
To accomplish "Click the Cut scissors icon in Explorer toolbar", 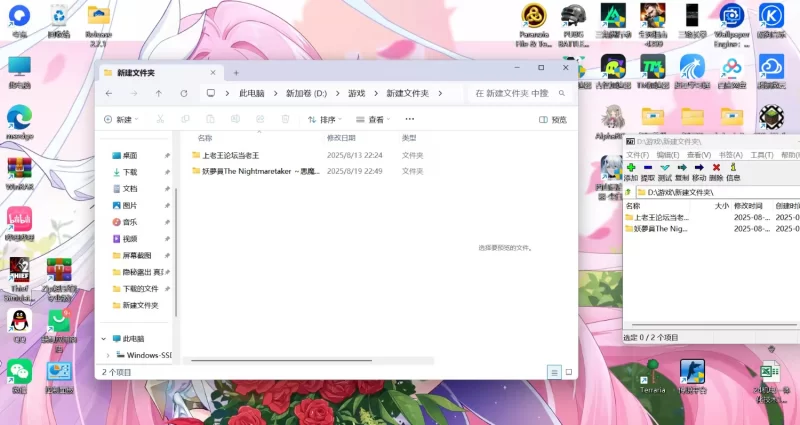I will coord(160,119).
